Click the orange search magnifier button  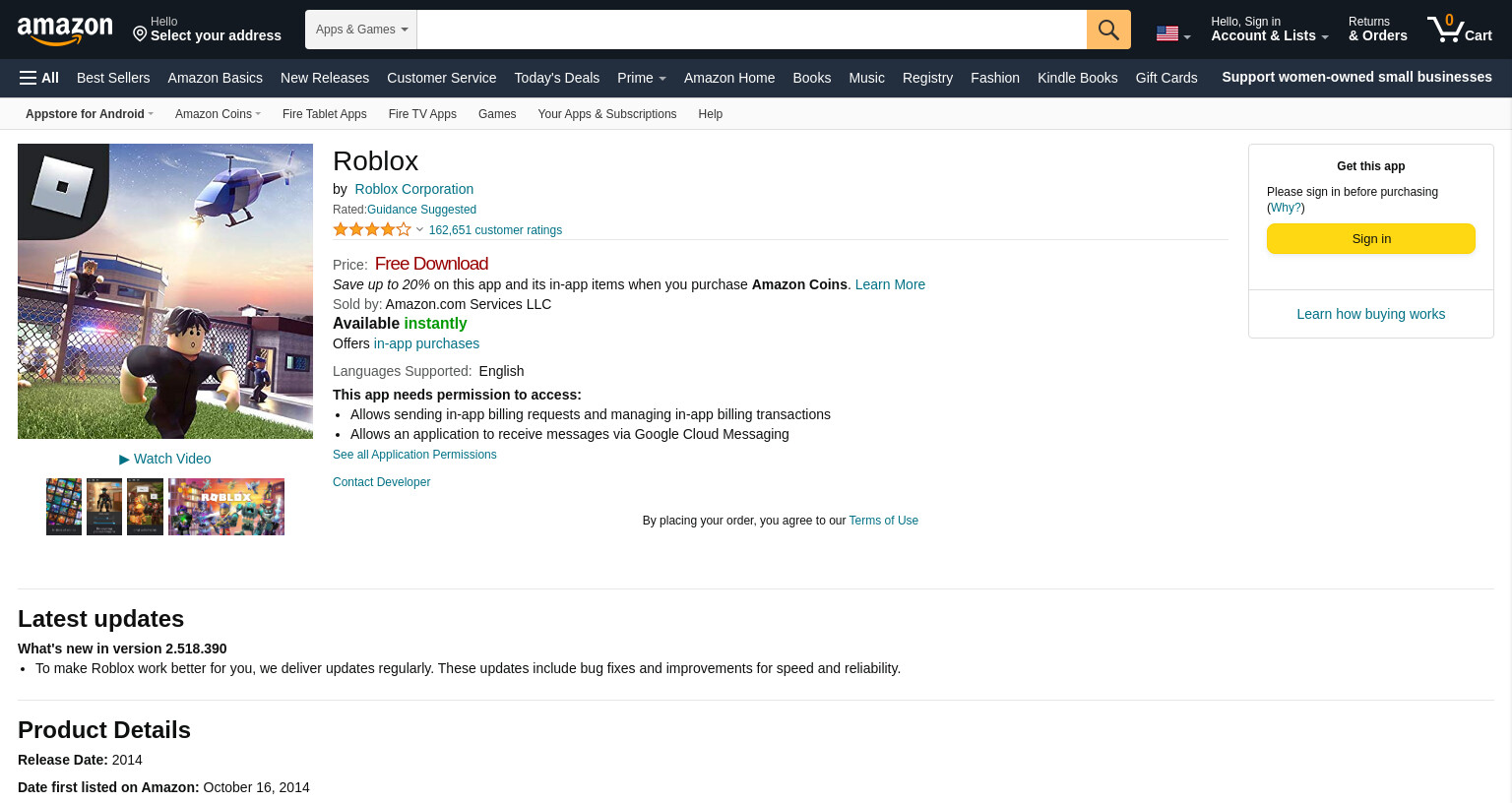pos(1108,30)
